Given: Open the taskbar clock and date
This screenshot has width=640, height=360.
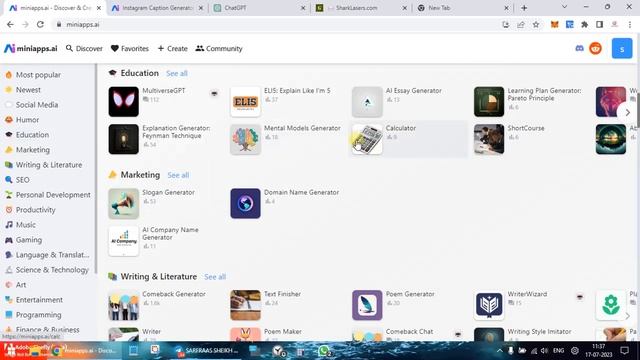Looking at the screenshot, I should click(x=598, y=351).
